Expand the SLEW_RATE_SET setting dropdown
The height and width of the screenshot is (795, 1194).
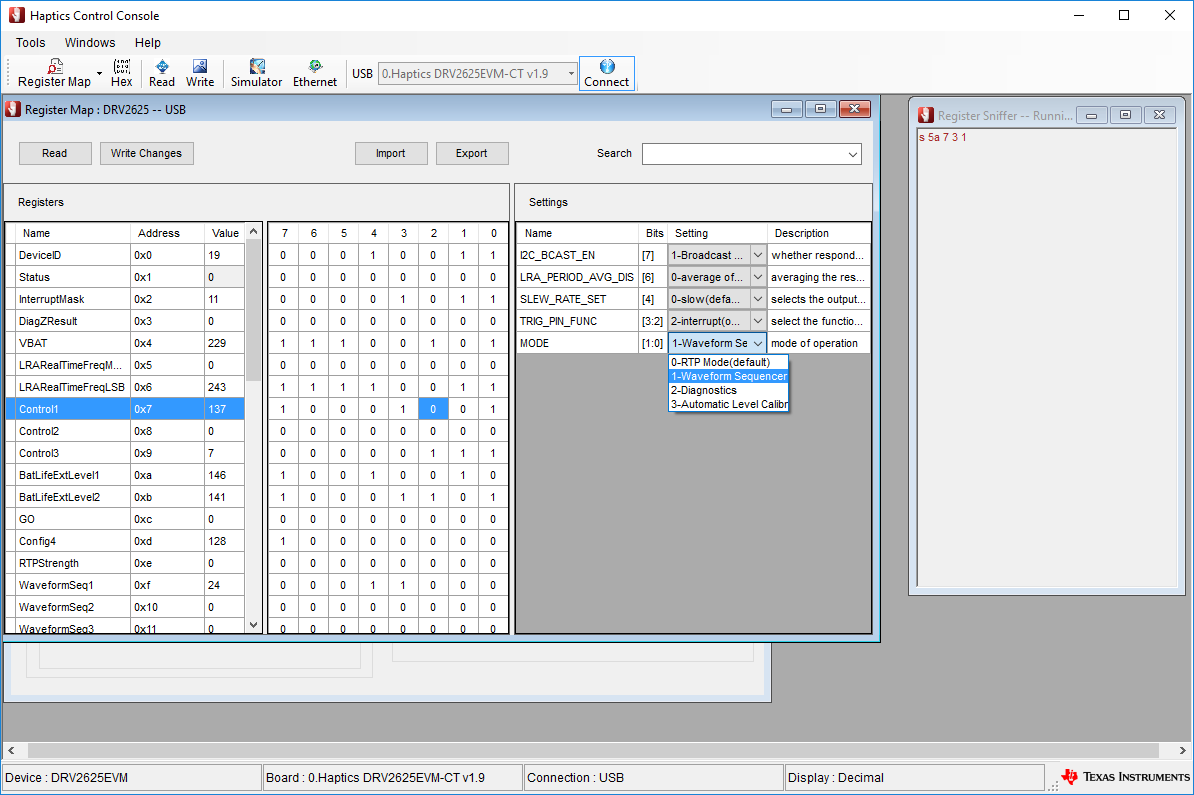click(x=758, y=299)
